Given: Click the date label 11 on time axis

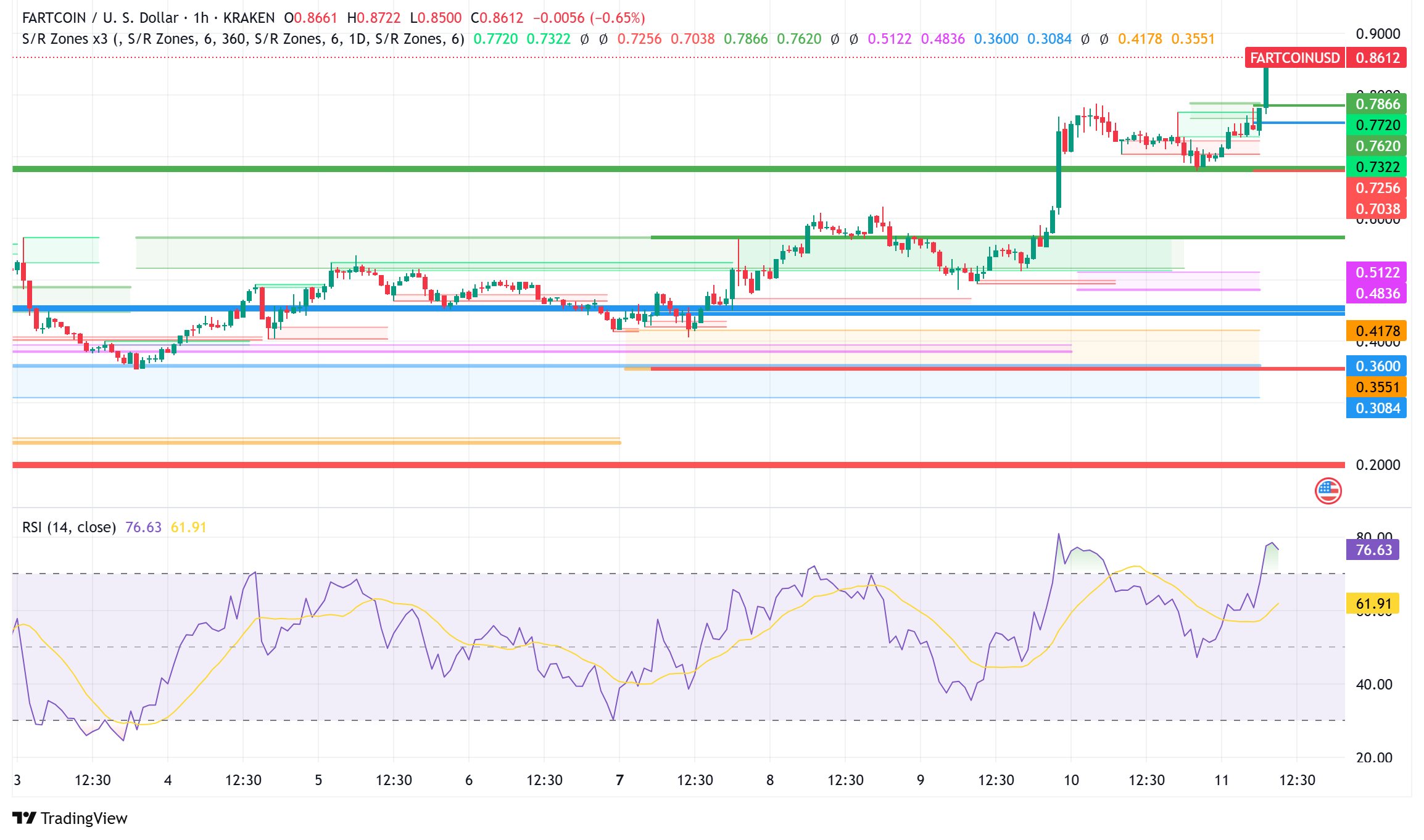Looking at the screenshot, I should click(x=1222, y=780).
